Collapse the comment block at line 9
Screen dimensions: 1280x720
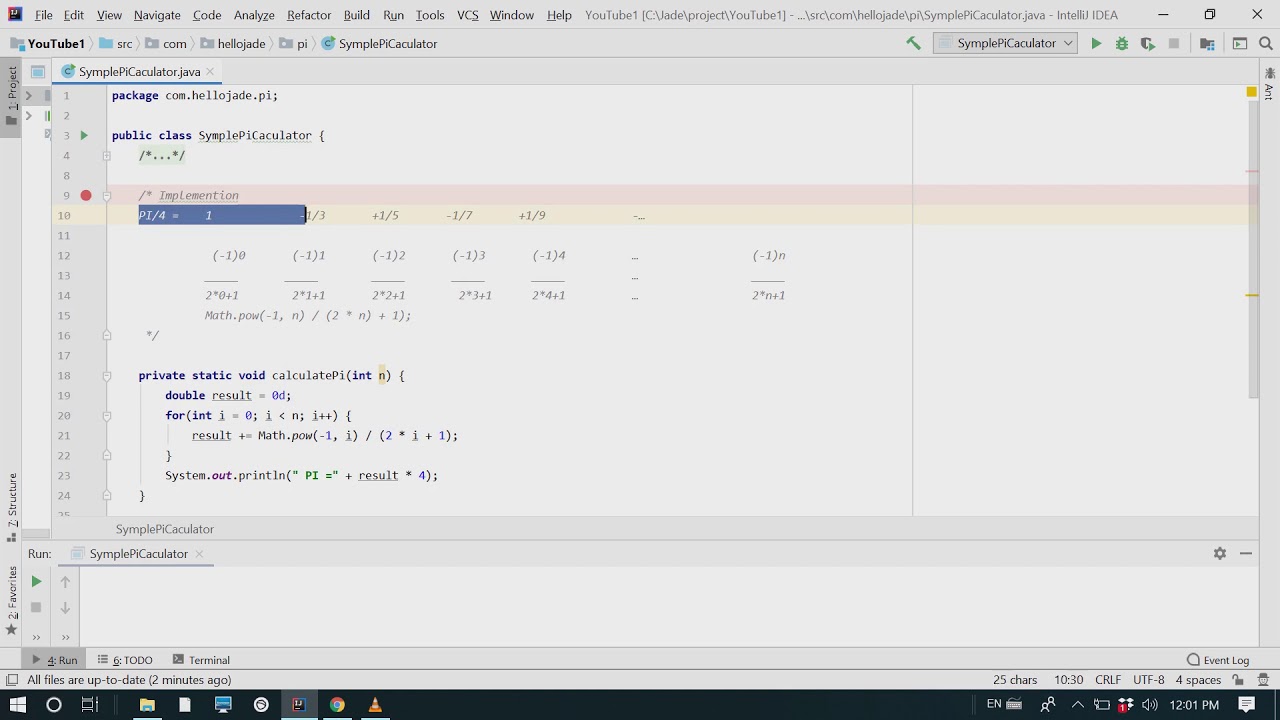106,195
